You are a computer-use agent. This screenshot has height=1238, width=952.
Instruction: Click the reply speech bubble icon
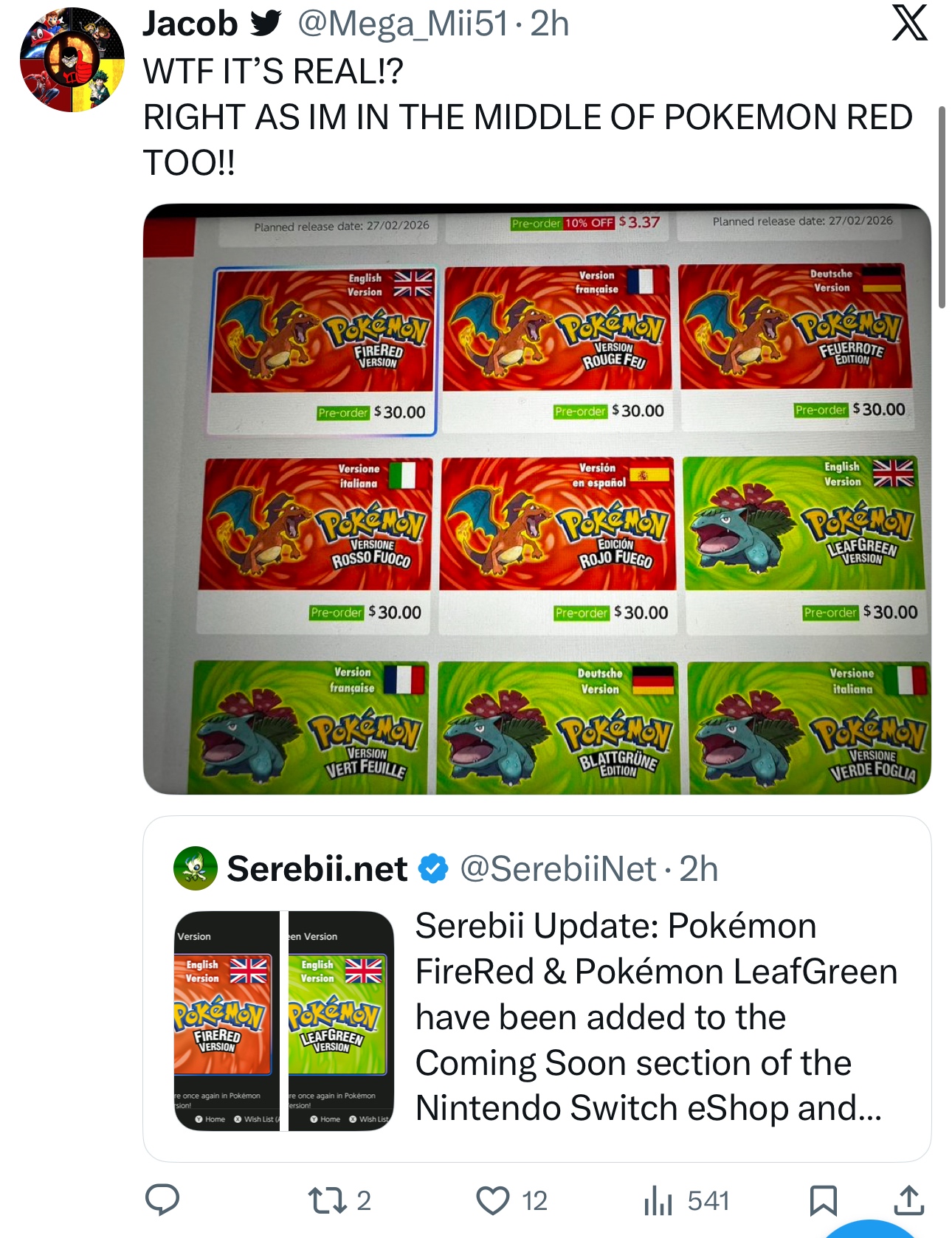162,1200
